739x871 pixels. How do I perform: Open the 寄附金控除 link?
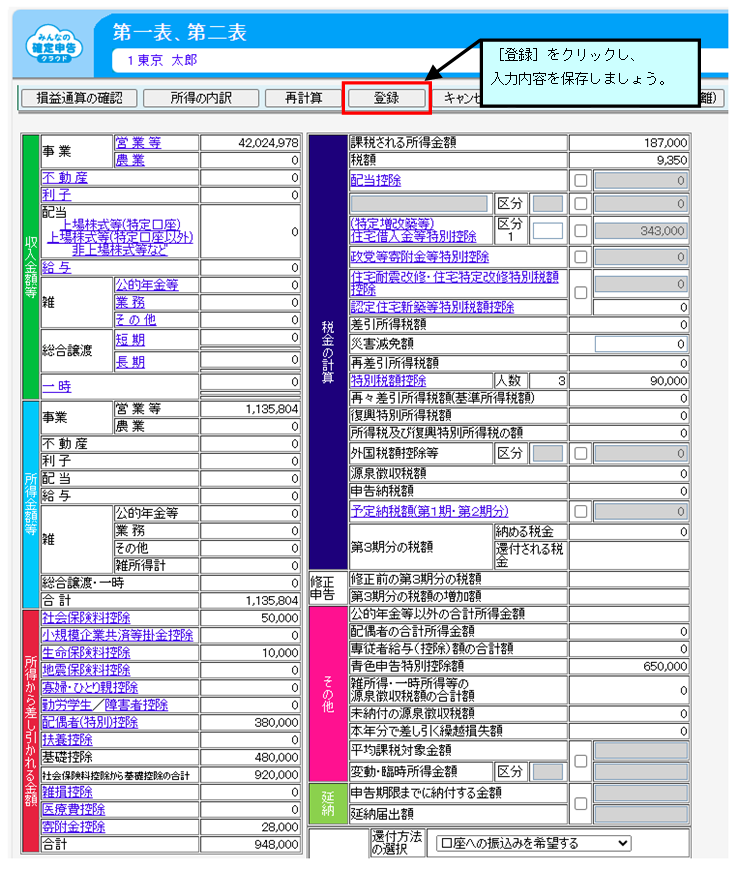click(x=73, y=827)
